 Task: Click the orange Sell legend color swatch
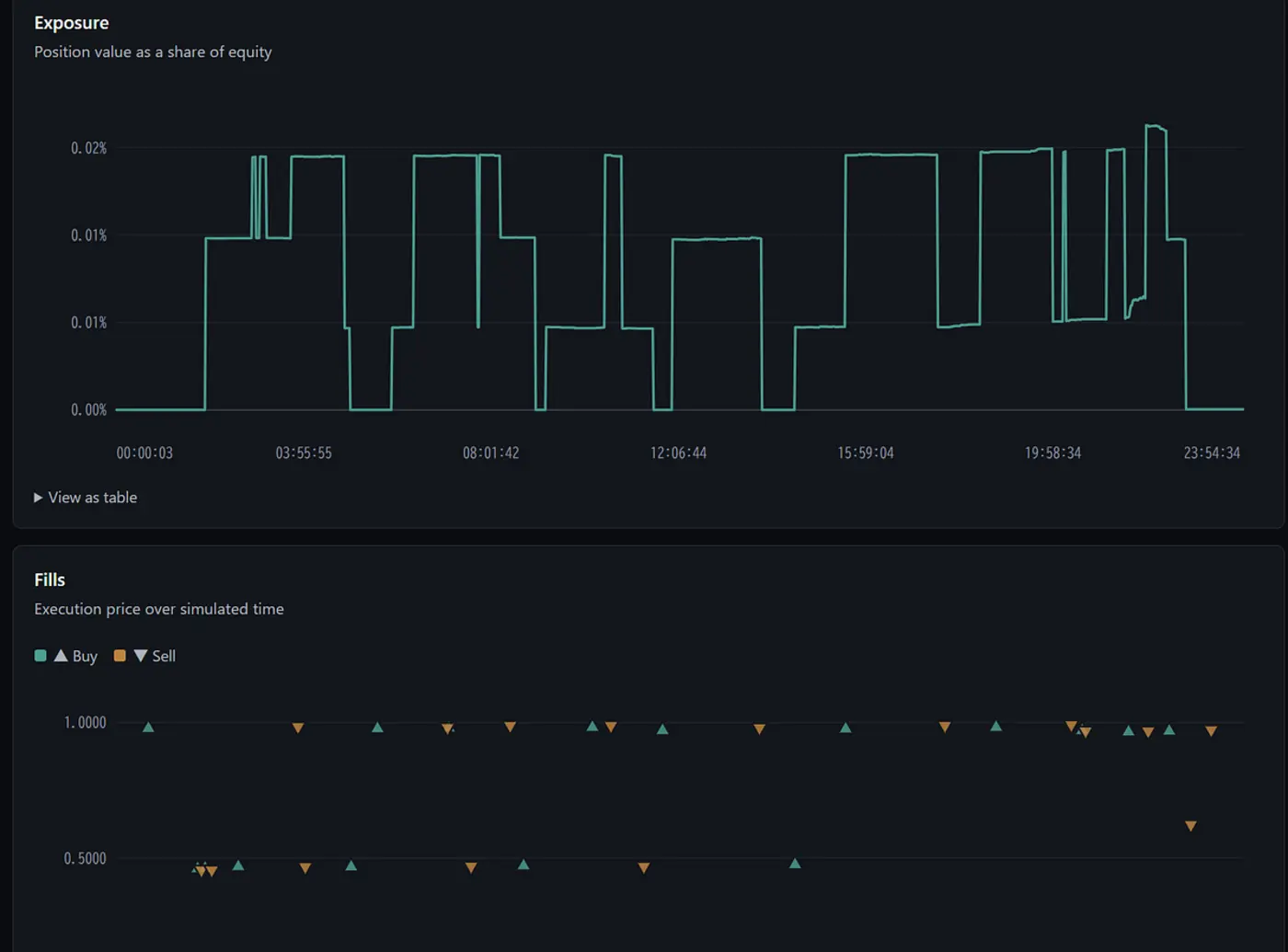pyautogui.click(x=120, y=656)
